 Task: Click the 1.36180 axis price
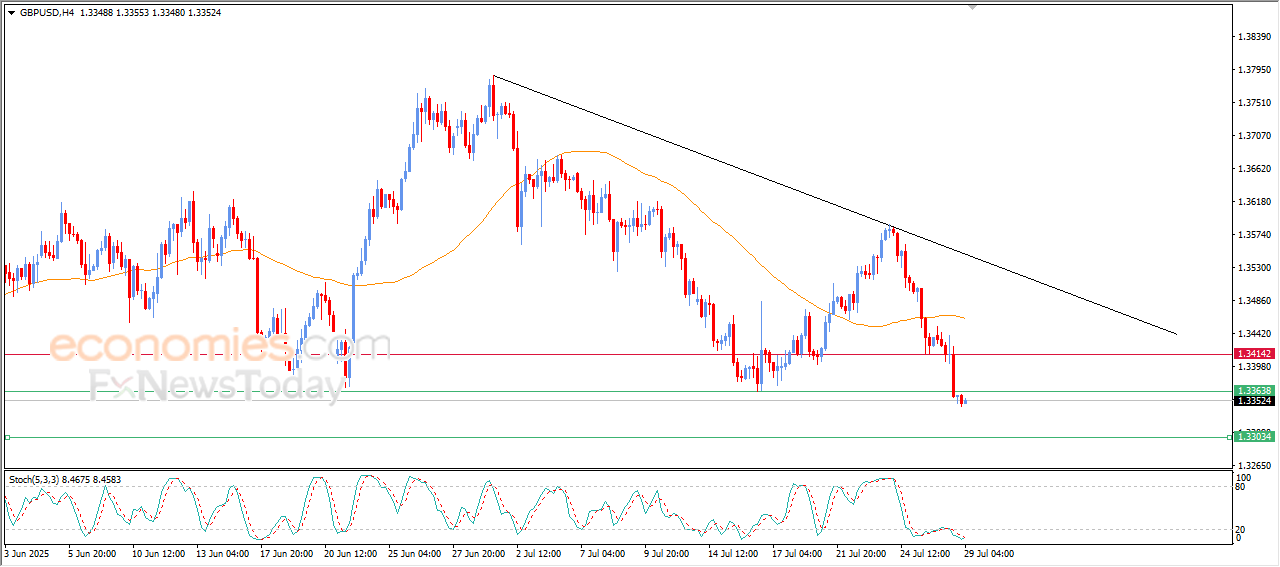click(x=1255, y=202)
